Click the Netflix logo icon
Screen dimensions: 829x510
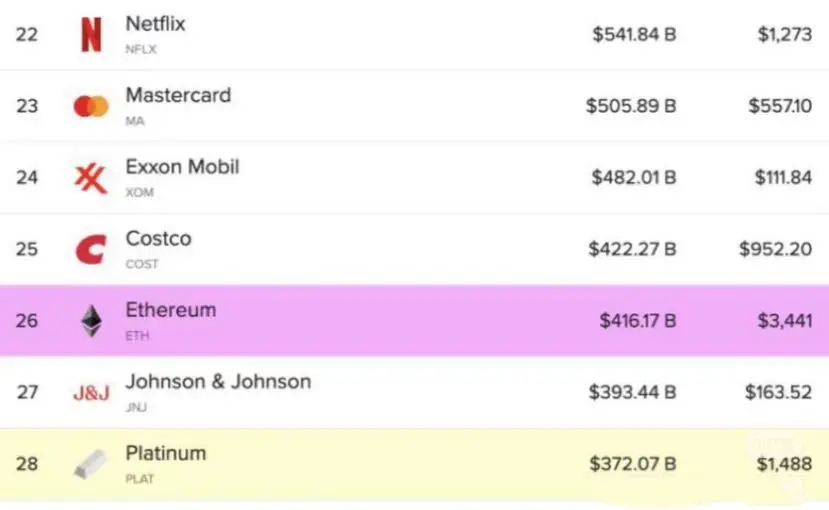[x=91, y=35]
